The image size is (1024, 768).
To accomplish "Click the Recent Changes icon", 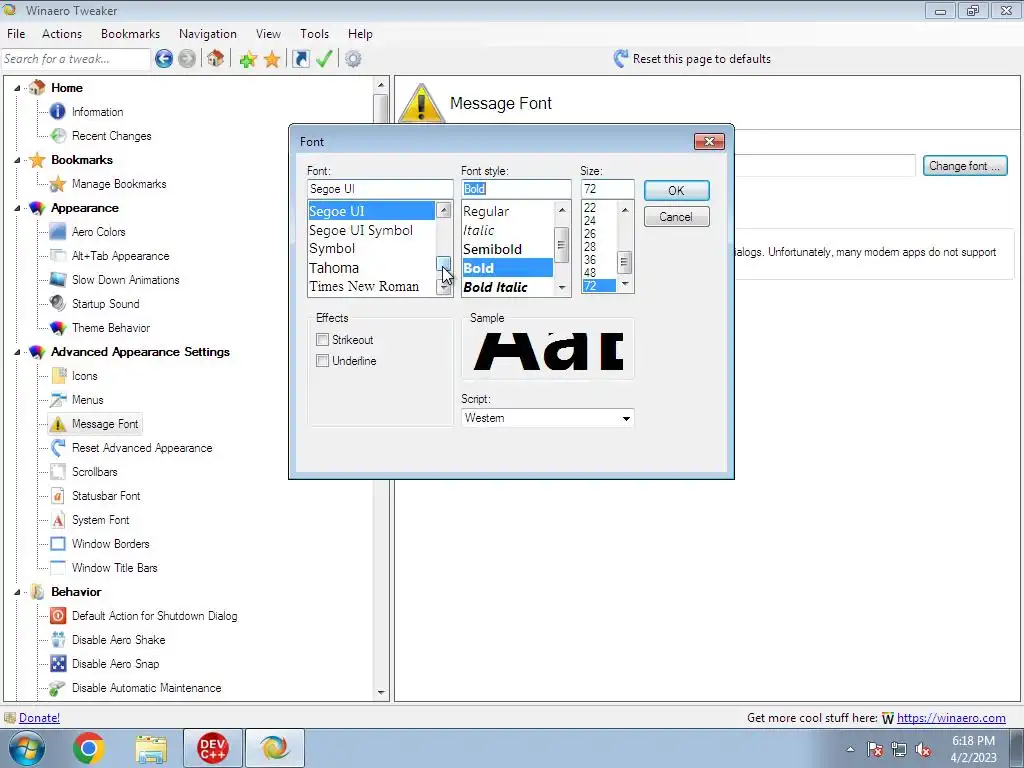I will [x=57, y=136].
